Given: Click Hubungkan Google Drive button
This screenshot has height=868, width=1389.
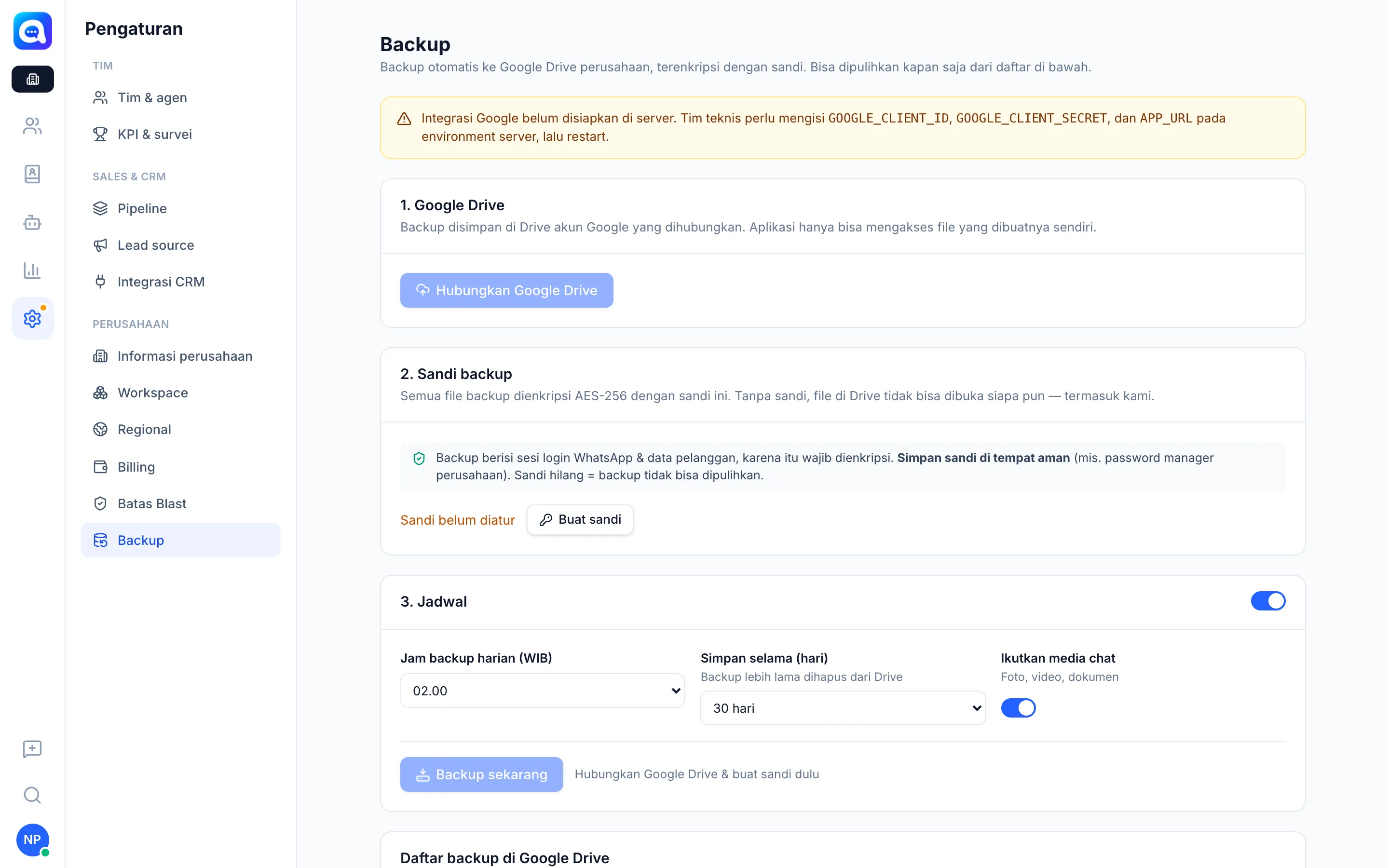Looking at the screenshot, I should [507, 290].
